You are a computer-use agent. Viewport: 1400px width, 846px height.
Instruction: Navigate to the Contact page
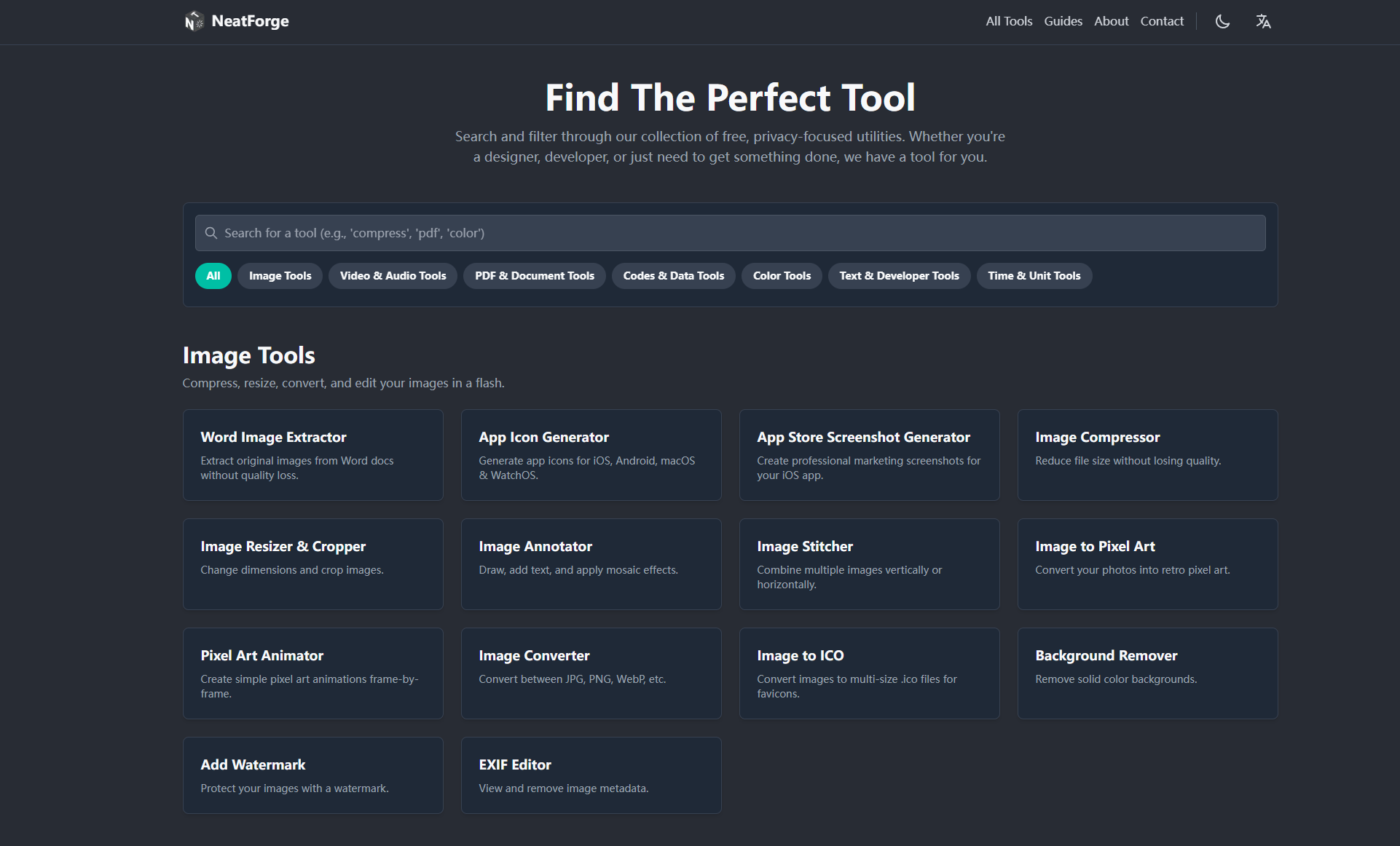(1162, 21)
